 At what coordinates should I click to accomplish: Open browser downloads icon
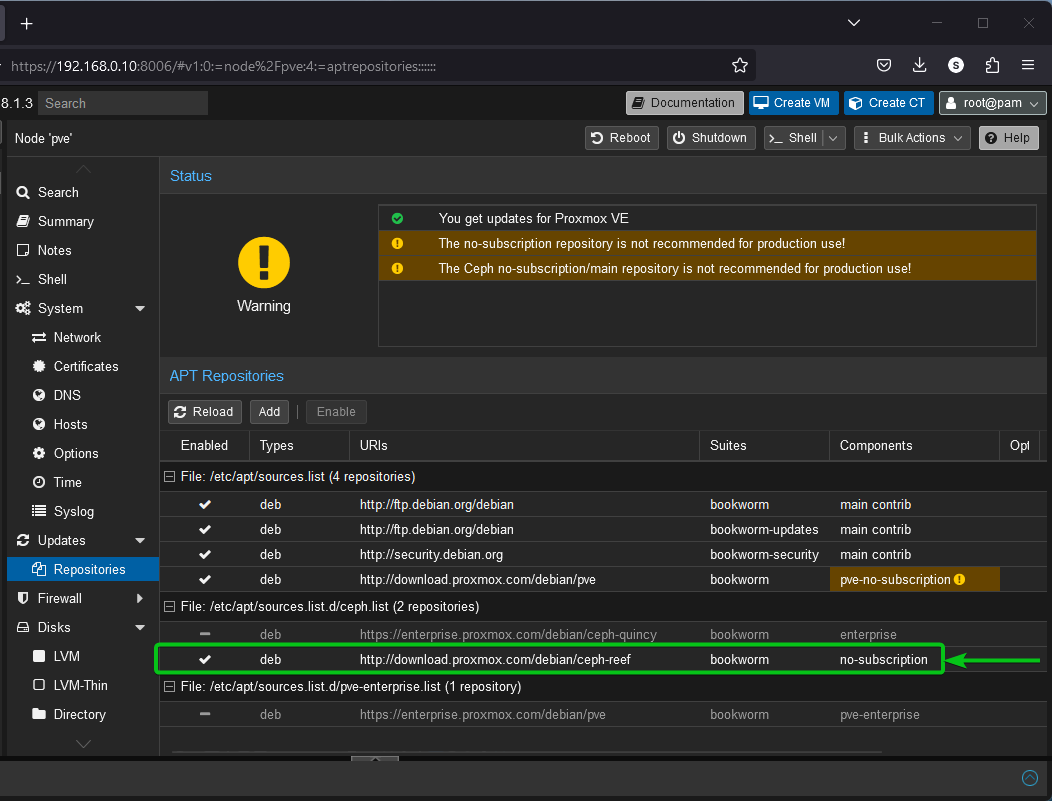(919, 65)
